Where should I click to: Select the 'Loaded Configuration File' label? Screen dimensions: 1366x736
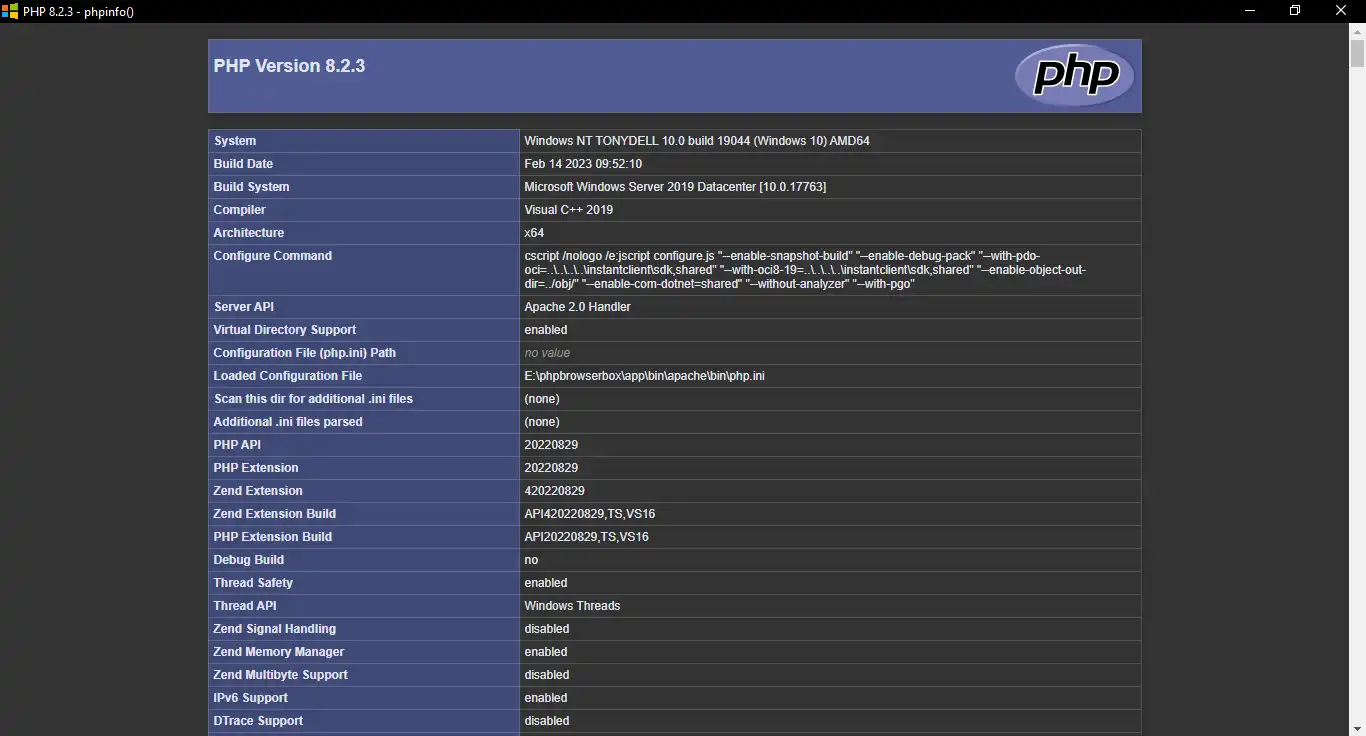point(287,376)
